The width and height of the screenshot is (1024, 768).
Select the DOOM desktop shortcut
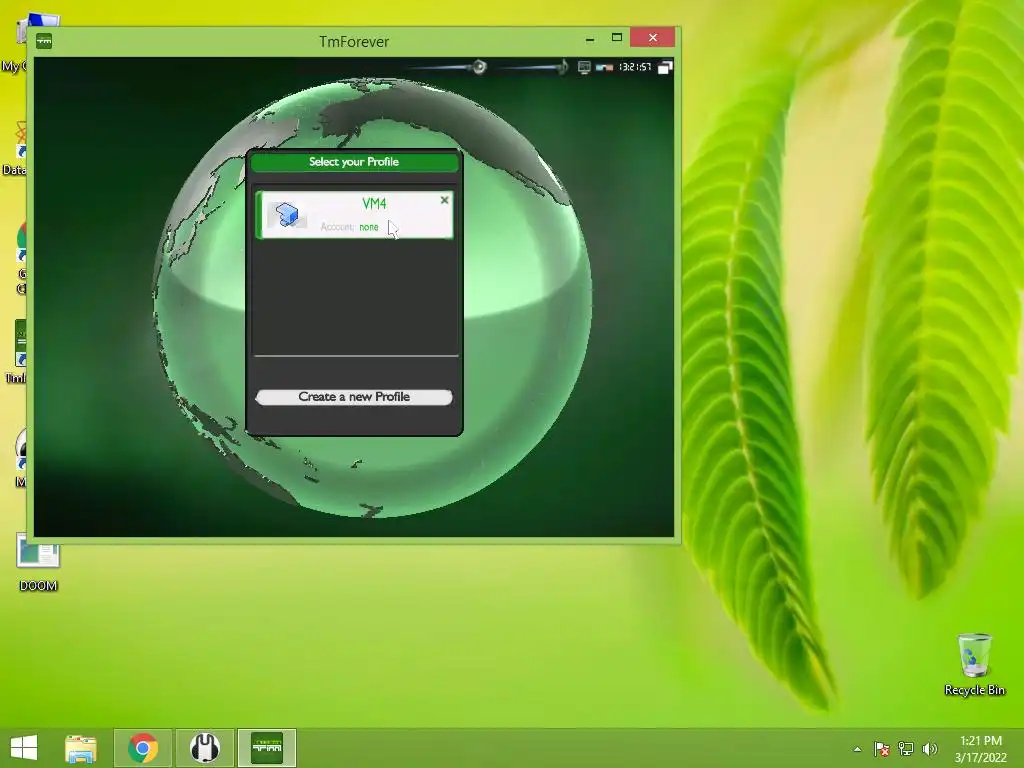click(38, 562)
